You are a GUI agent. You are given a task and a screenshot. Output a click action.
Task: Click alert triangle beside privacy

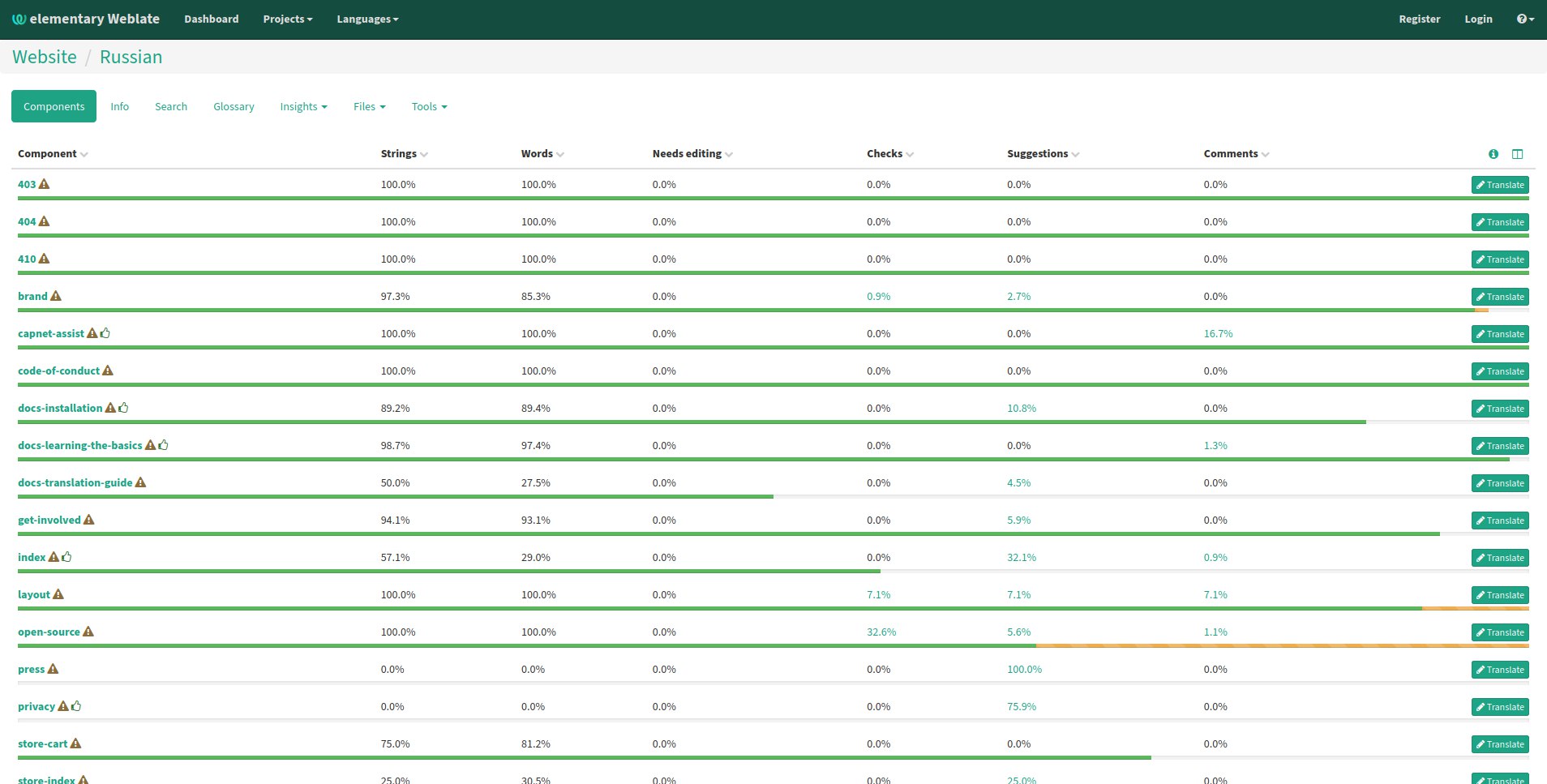[x=63, y=706]
